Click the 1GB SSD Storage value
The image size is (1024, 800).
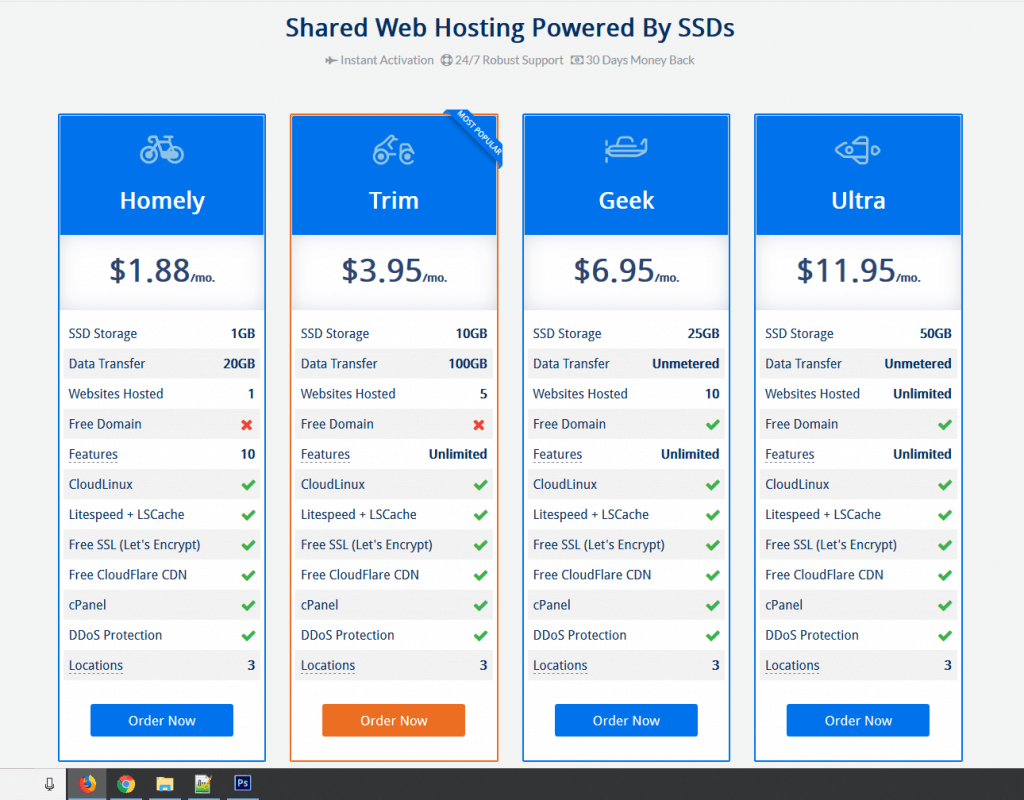242,334
